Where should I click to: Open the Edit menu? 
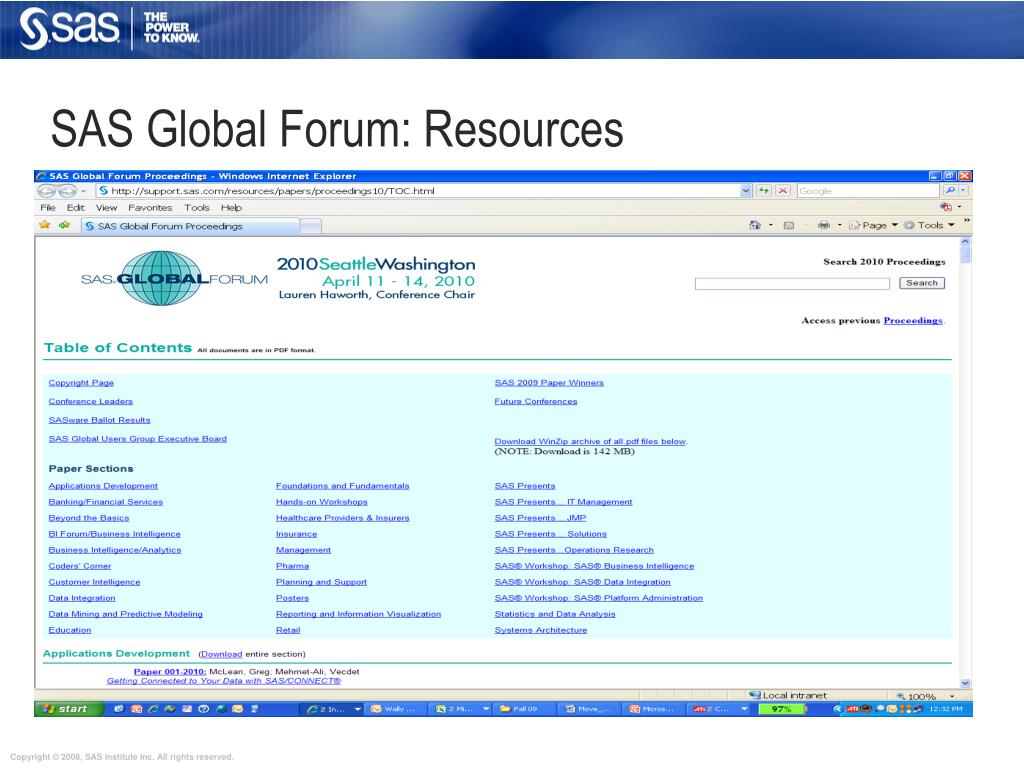(x=75, y=208)
